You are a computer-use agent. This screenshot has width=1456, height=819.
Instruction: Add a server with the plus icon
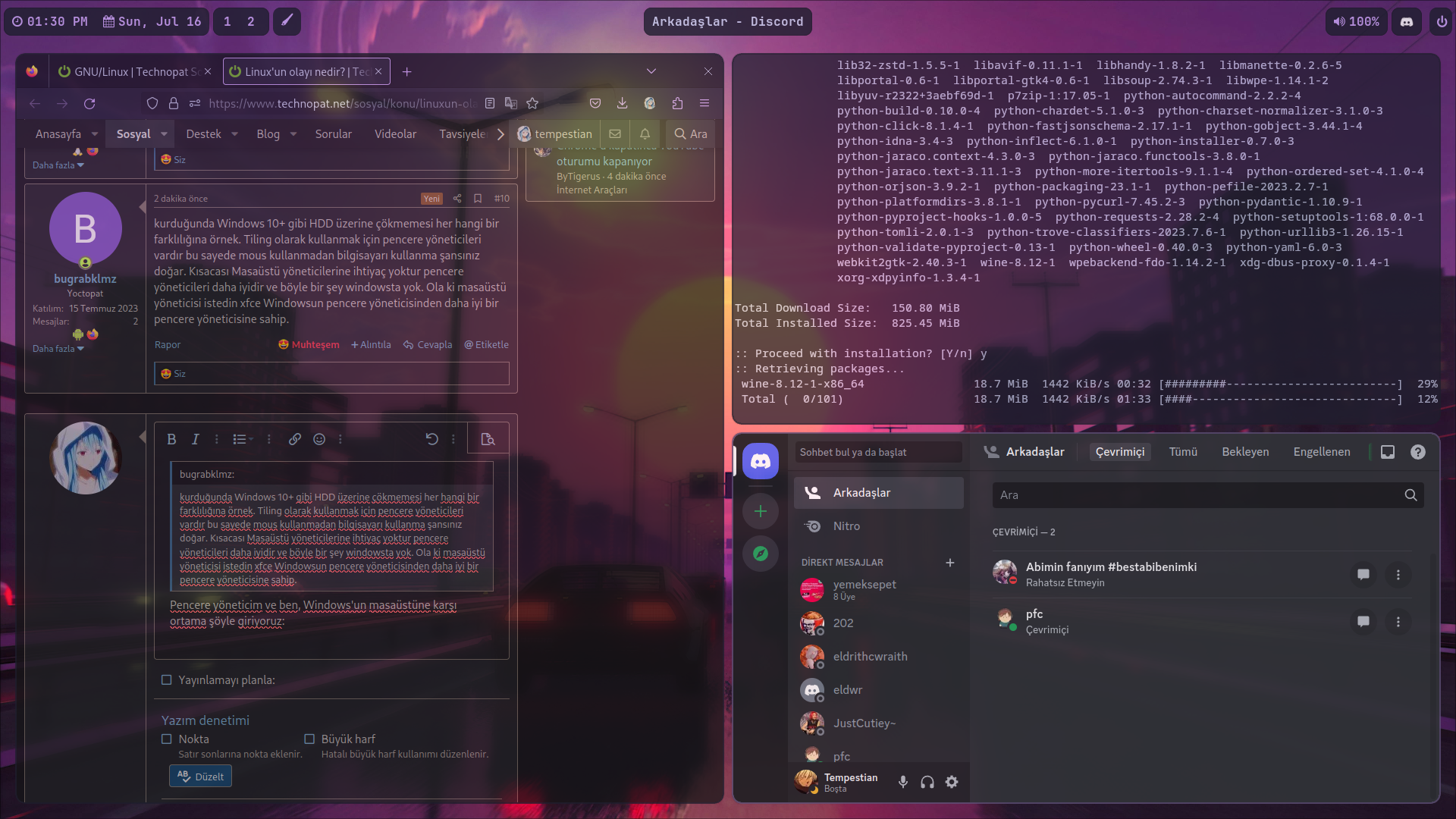coord(761,511)
